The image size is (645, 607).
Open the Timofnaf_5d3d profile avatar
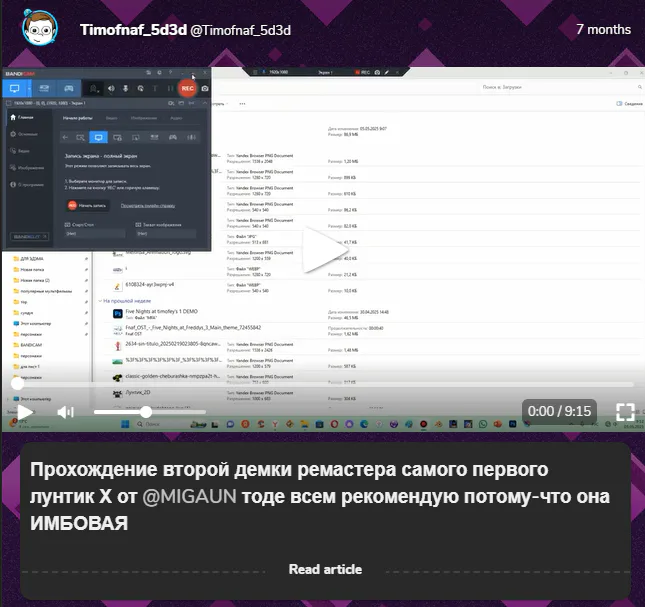pyautogui.click(x=40, y=28)
